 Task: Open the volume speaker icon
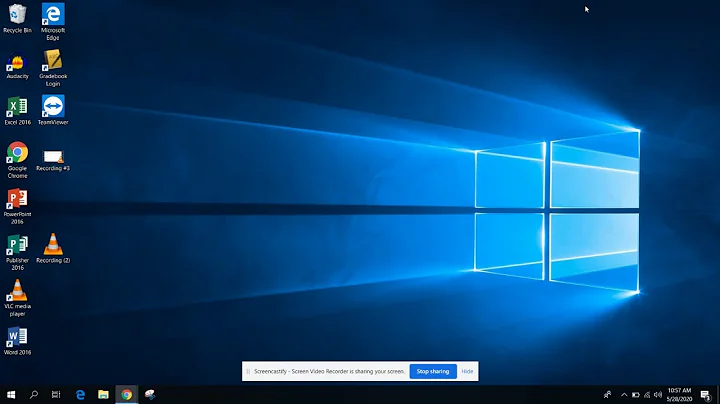point(658,394)
